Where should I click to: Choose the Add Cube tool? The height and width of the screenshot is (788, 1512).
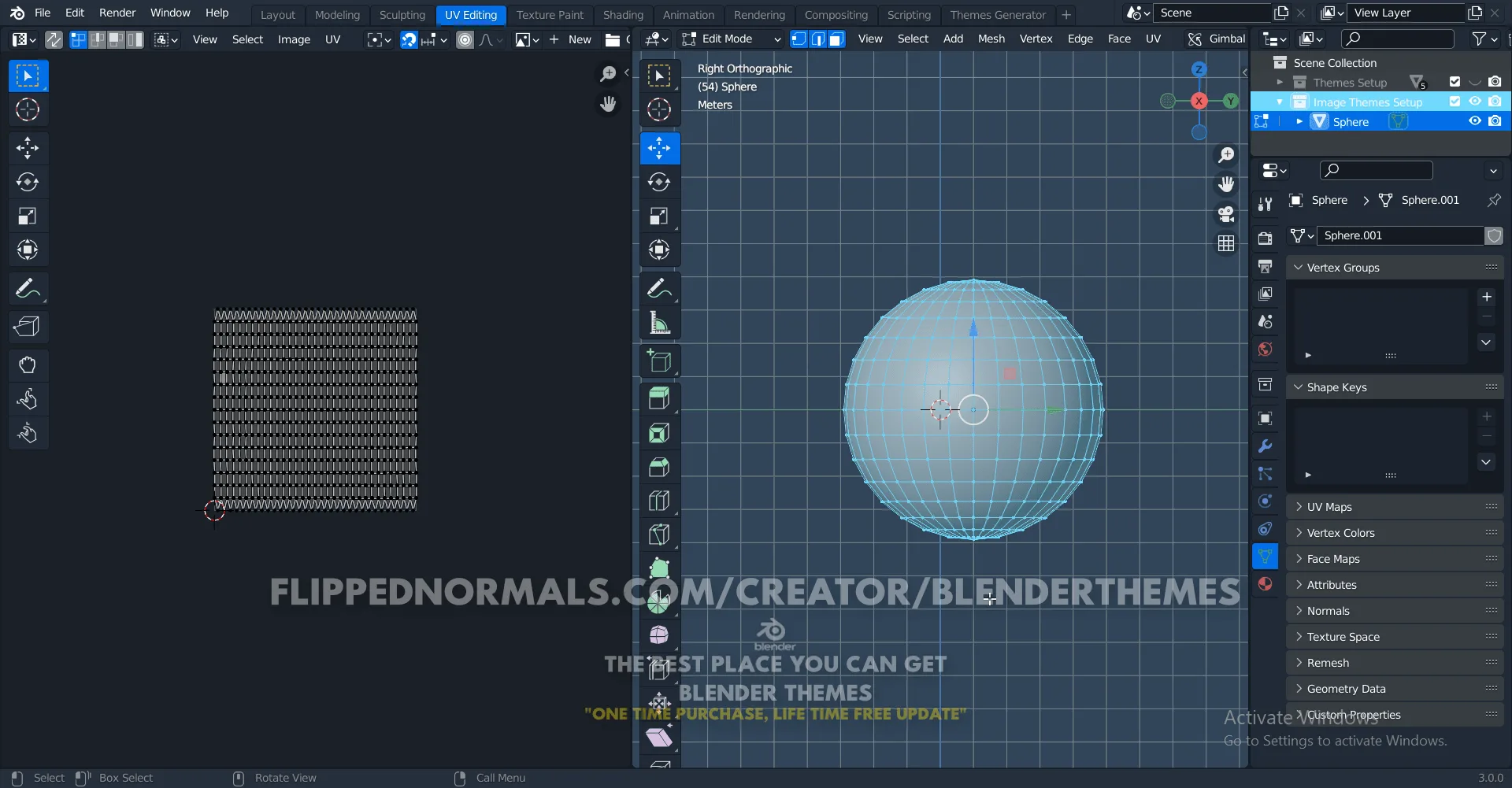[x=659, y=361]
